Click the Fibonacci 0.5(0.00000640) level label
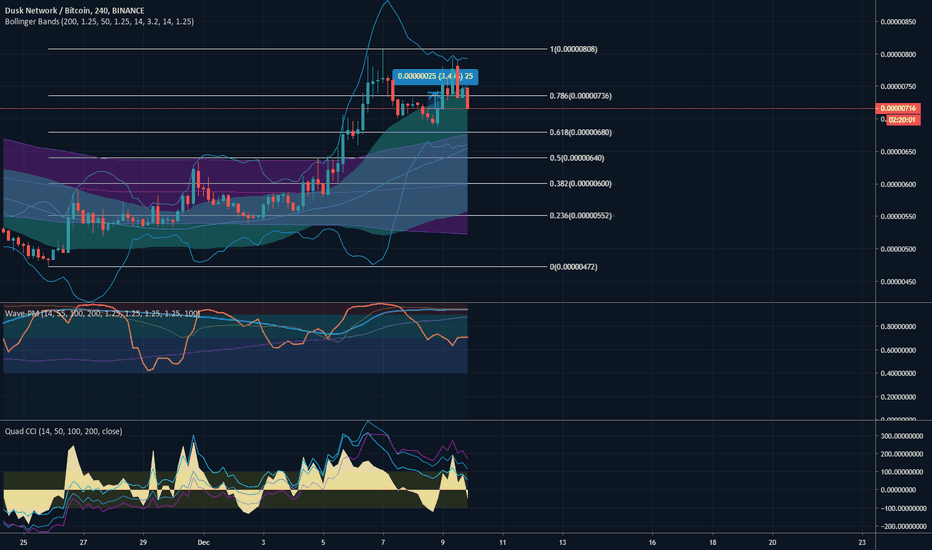The width and height of the screenshot is (932, 550). [577, 158]
